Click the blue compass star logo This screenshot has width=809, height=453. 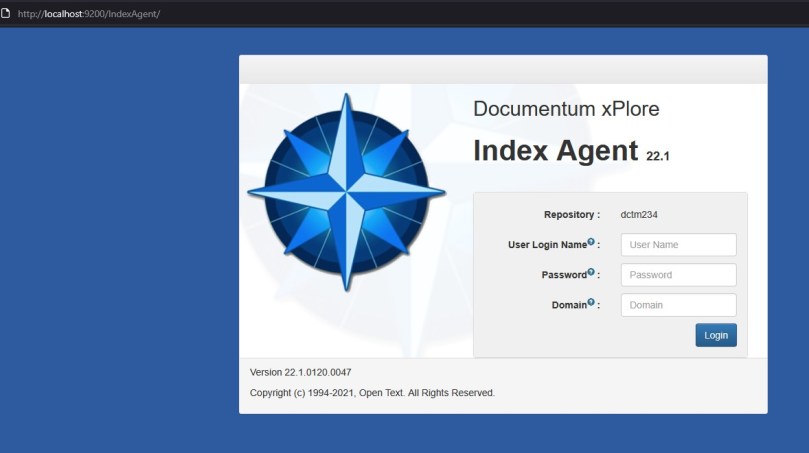pos(346,192)
